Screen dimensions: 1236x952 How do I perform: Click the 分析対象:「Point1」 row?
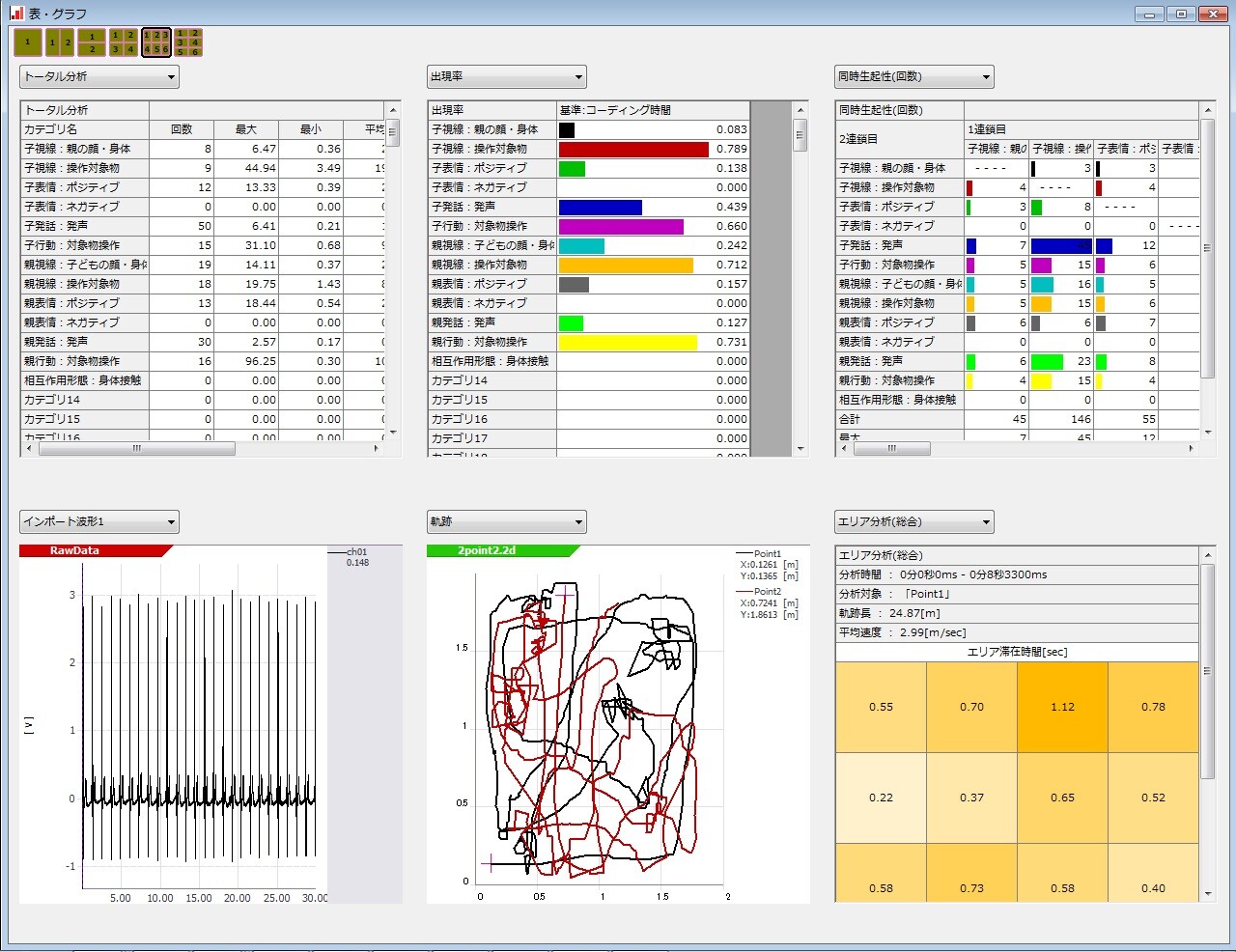1018,594
